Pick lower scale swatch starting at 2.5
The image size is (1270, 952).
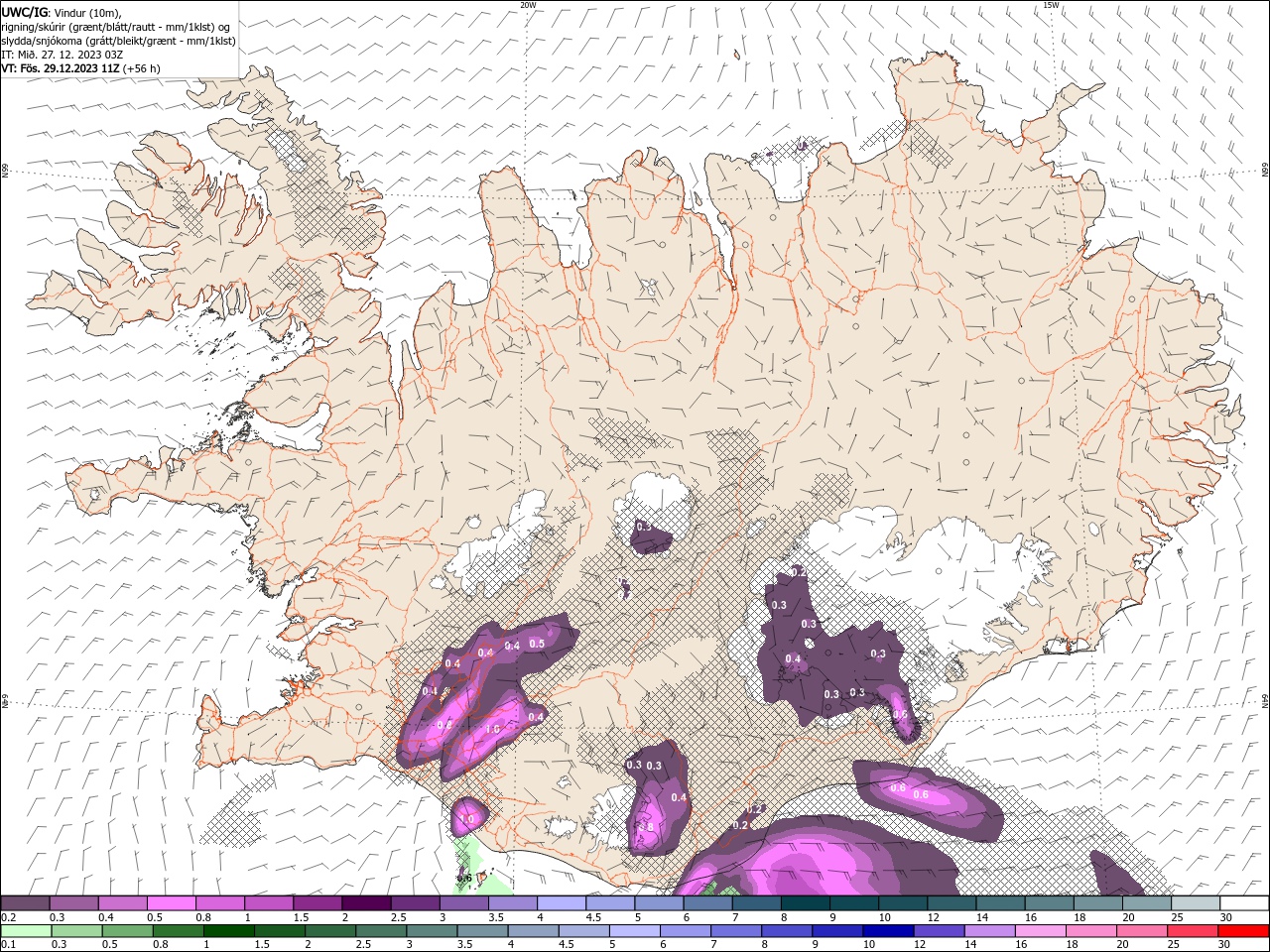coord(380,931)
